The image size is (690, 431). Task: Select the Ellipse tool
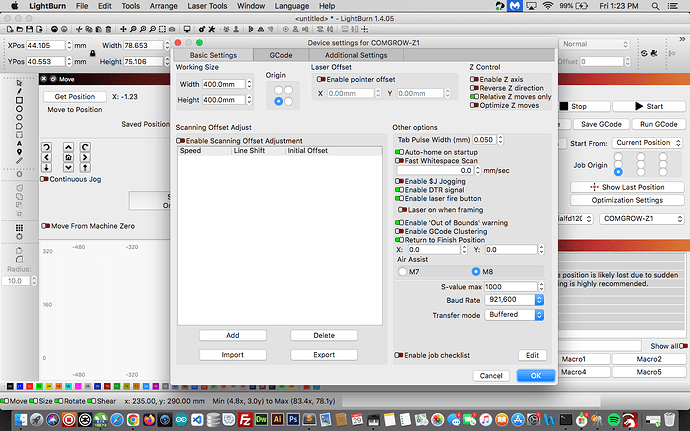pyautogui.click(x=19, y=109)
